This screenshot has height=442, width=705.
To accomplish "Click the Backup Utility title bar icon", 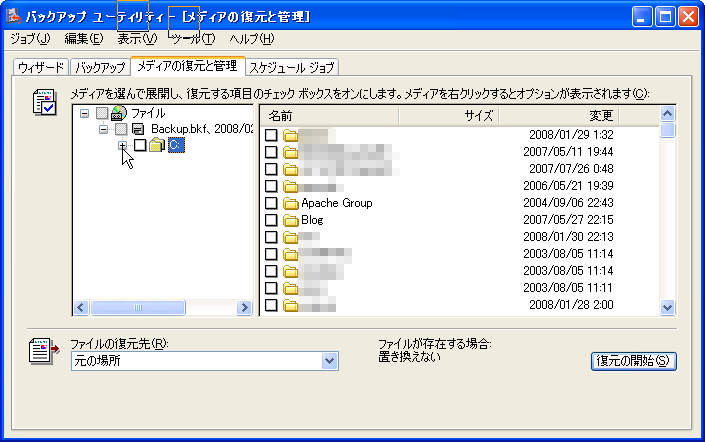I will point(14,17).
